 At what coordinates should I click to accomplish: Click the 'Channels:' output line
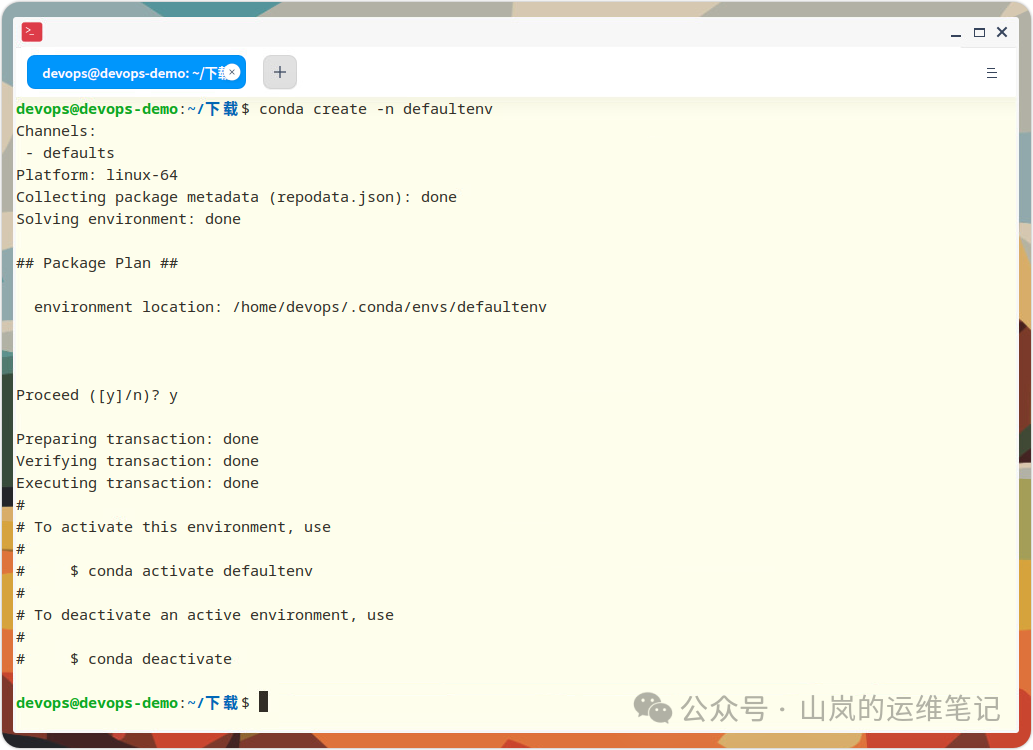pyautogui.click(x=56, y=131)
